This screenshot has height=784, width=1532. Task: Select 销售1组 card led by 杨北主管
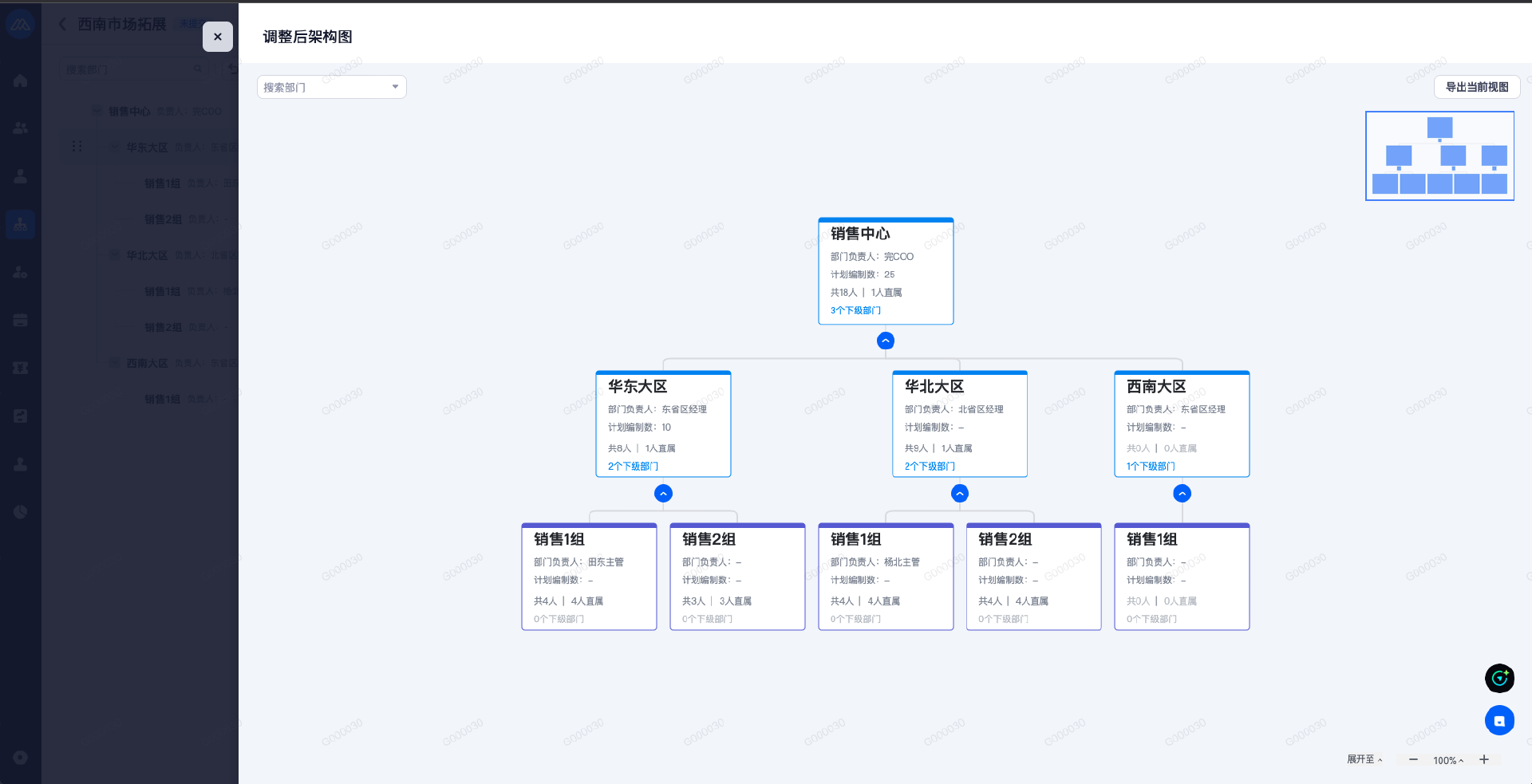[886, 577]
